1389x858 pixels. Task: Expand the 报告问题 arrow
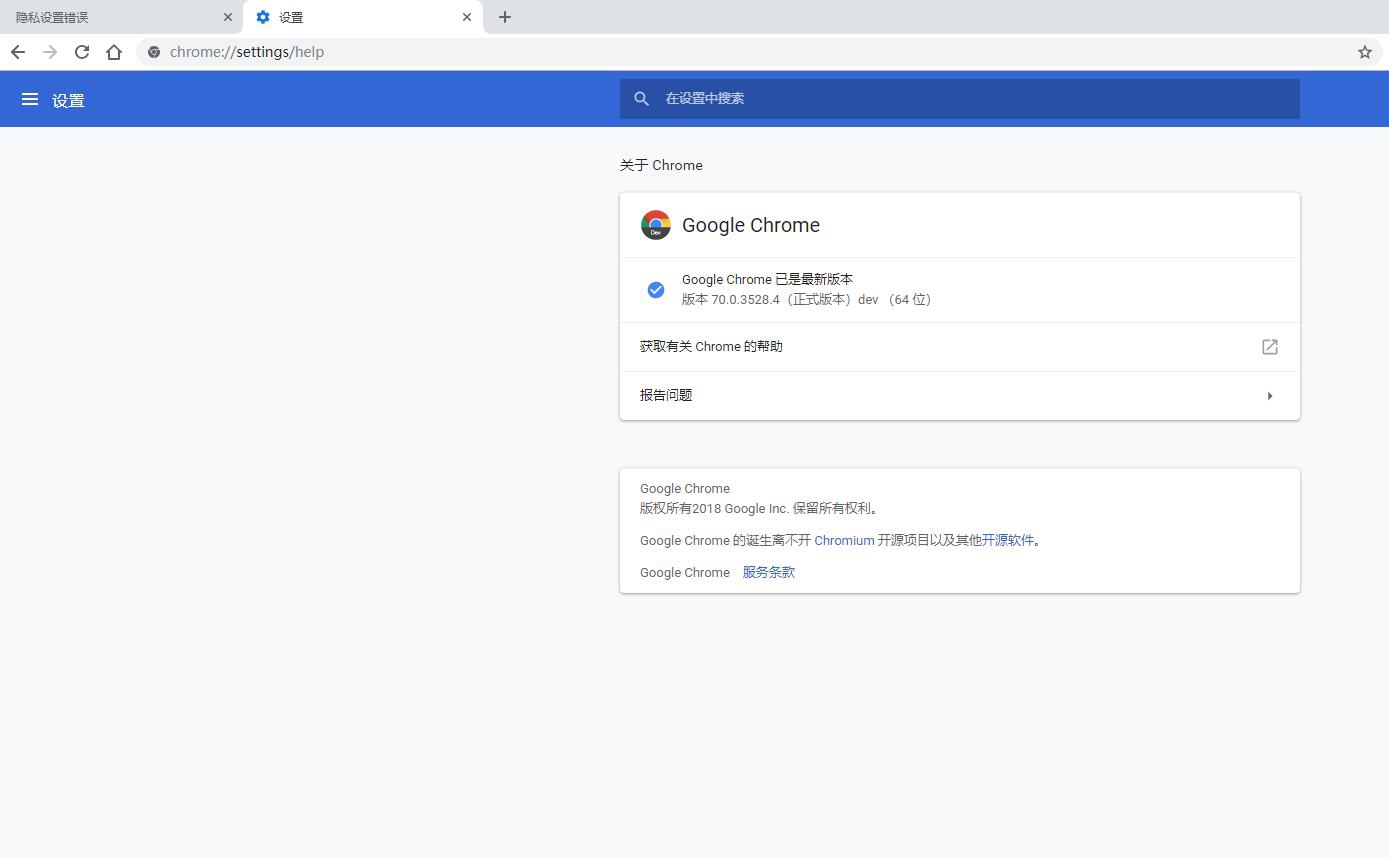click(x=1269, y=396)
